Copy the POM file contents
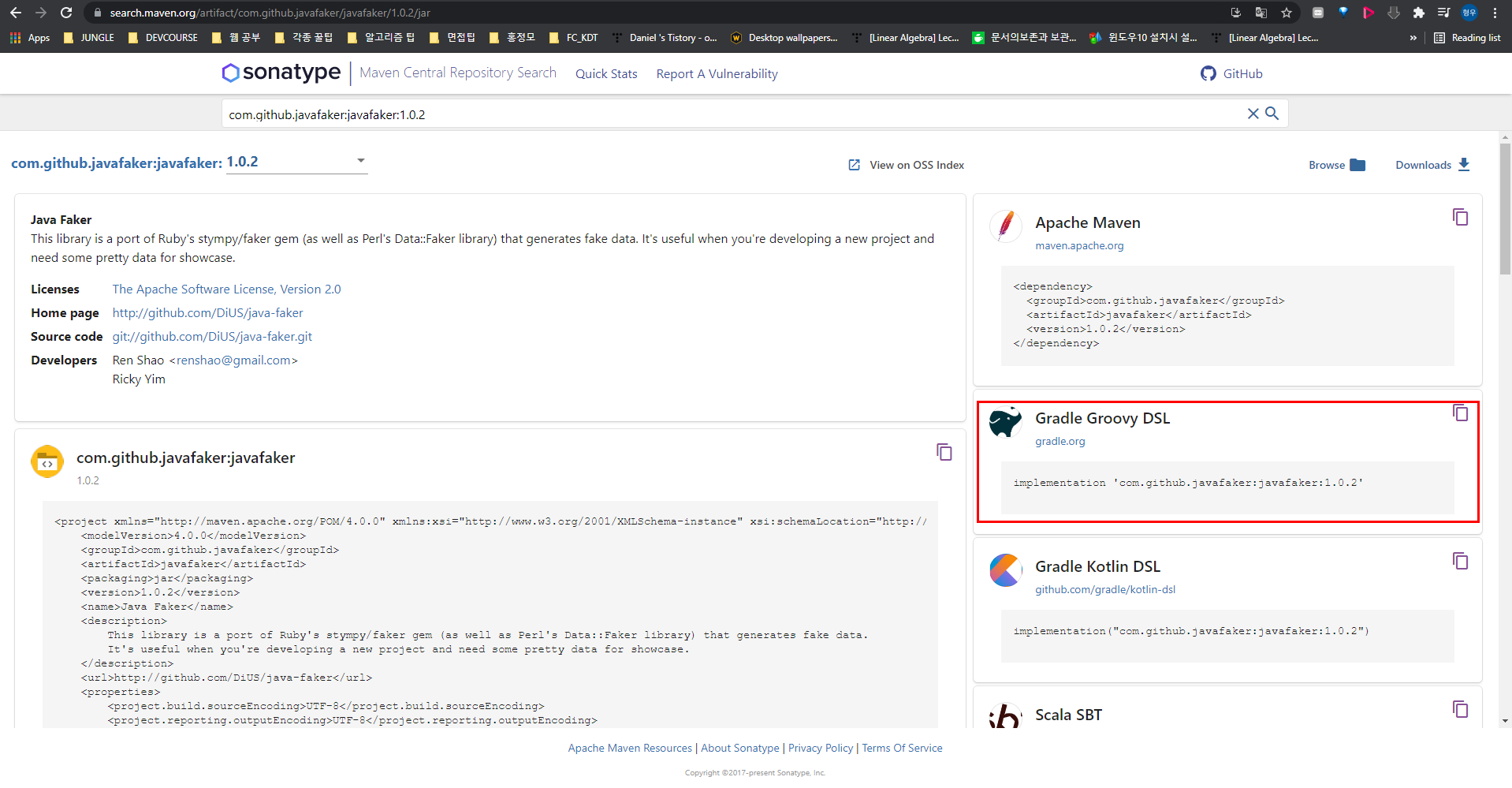This screenshot has width=1512, height=788. click(x=944, y=452)
